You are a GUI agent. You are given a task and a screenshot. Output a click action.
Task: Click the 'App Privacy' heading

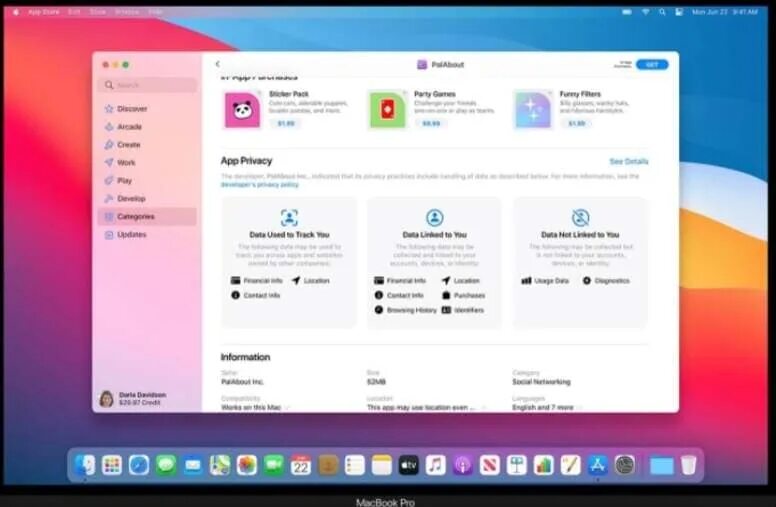pos(246,160)
